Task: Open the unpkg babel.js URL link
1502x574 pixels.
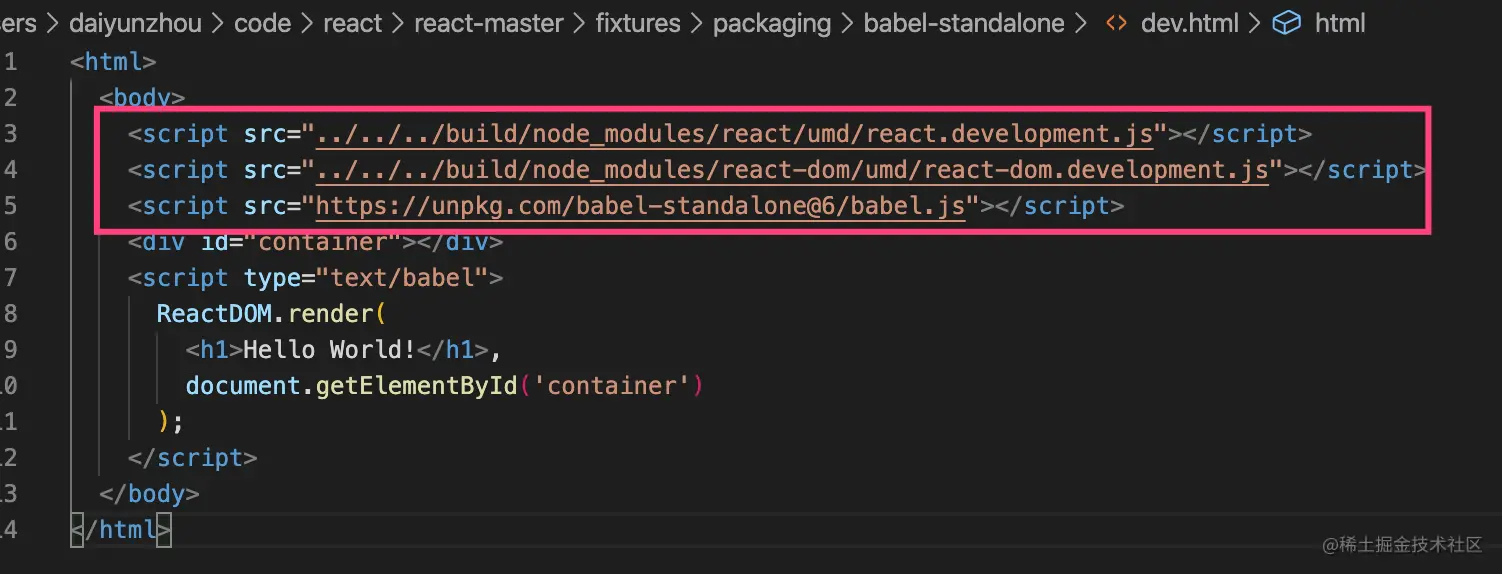Action: 640,206
